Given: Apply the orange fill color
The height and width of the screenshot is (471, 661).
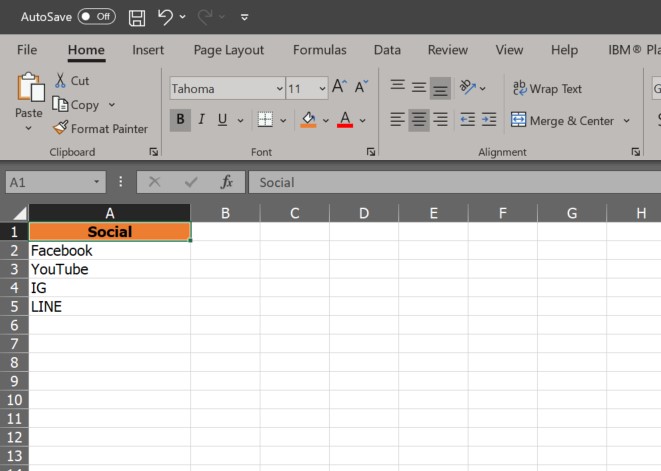Looking at the screenshot, I should coord(308,120).
